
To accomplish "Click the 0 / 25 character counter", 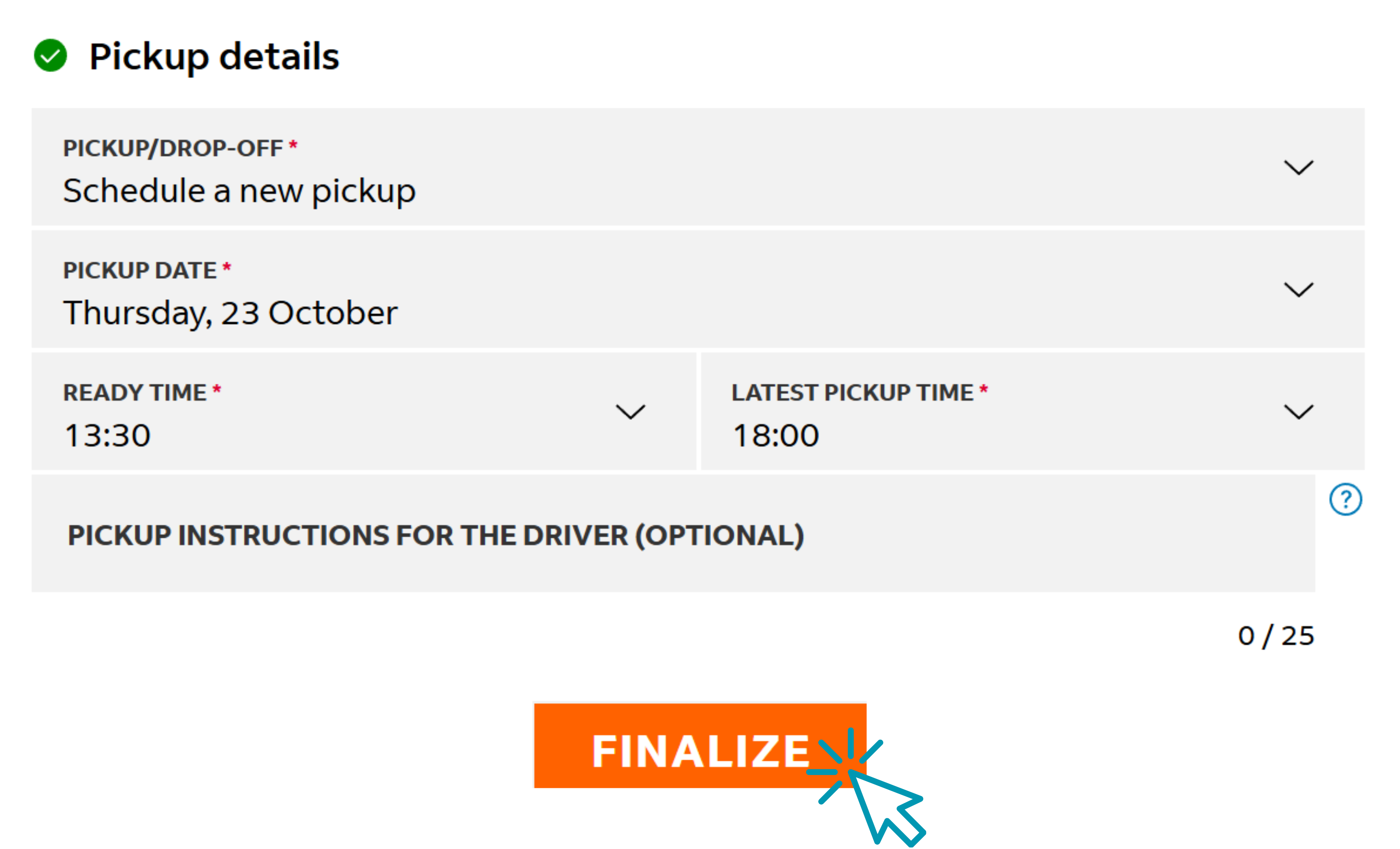I will click(1276, 636).
